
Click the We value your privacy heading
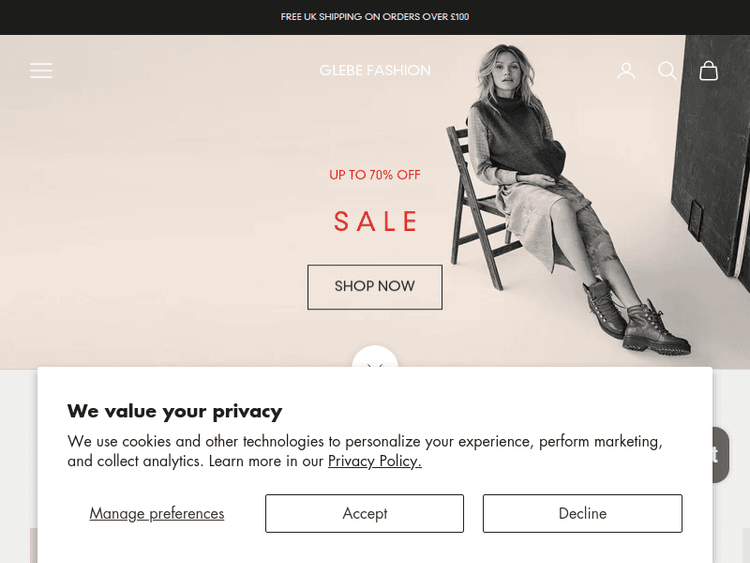coord(174,411)
